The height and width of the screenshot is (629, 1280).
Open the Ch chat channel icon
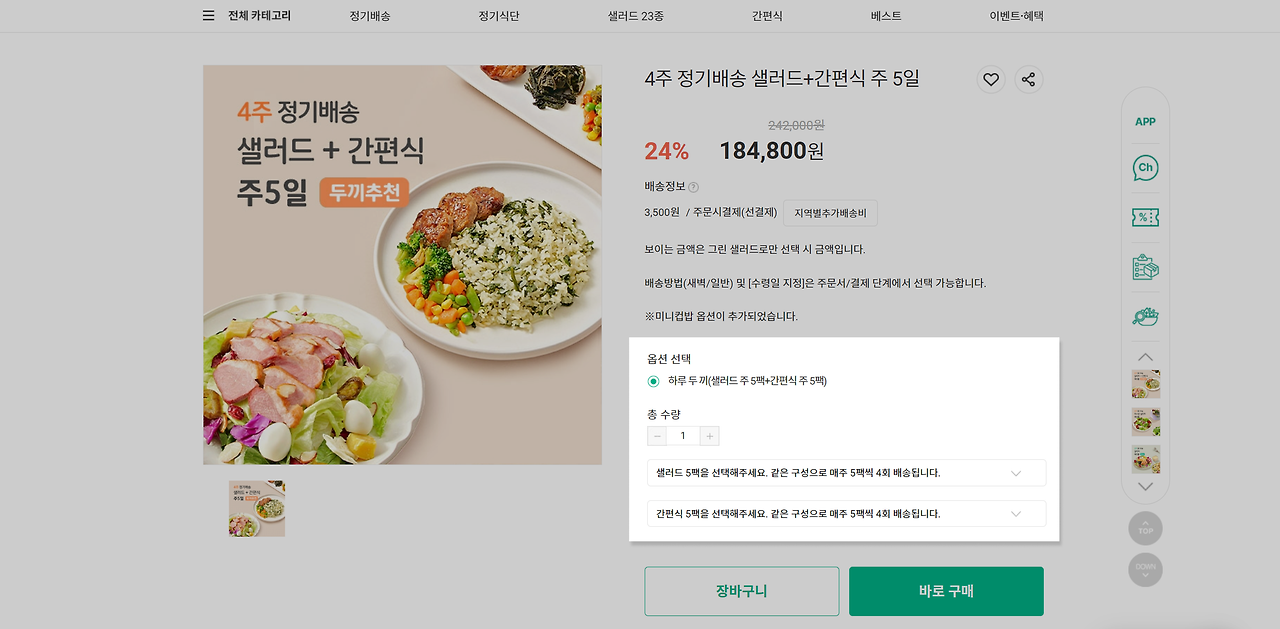tap(1145, 167)
